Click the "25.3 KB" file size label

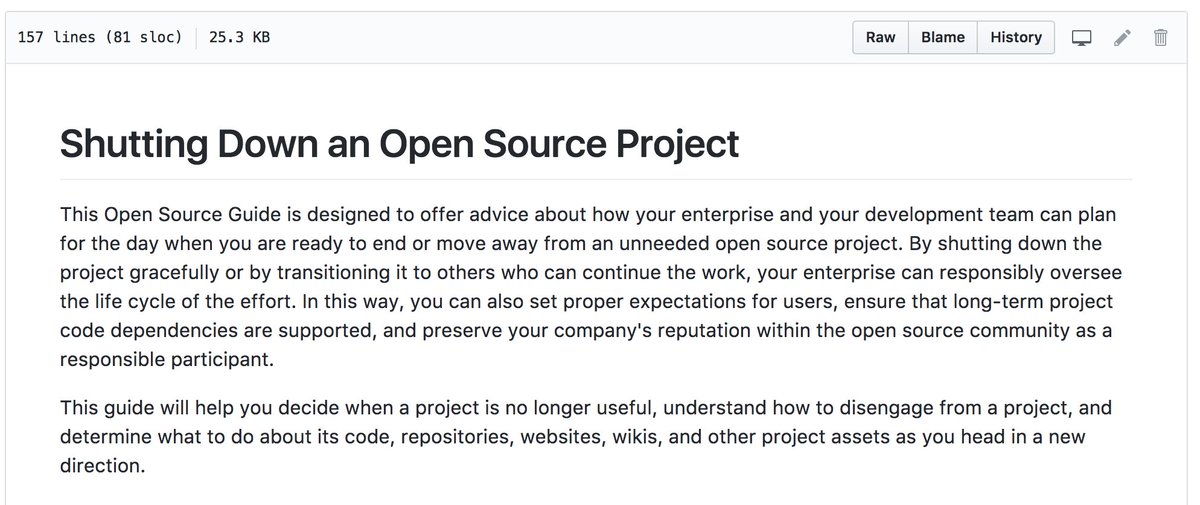(239, 37)
